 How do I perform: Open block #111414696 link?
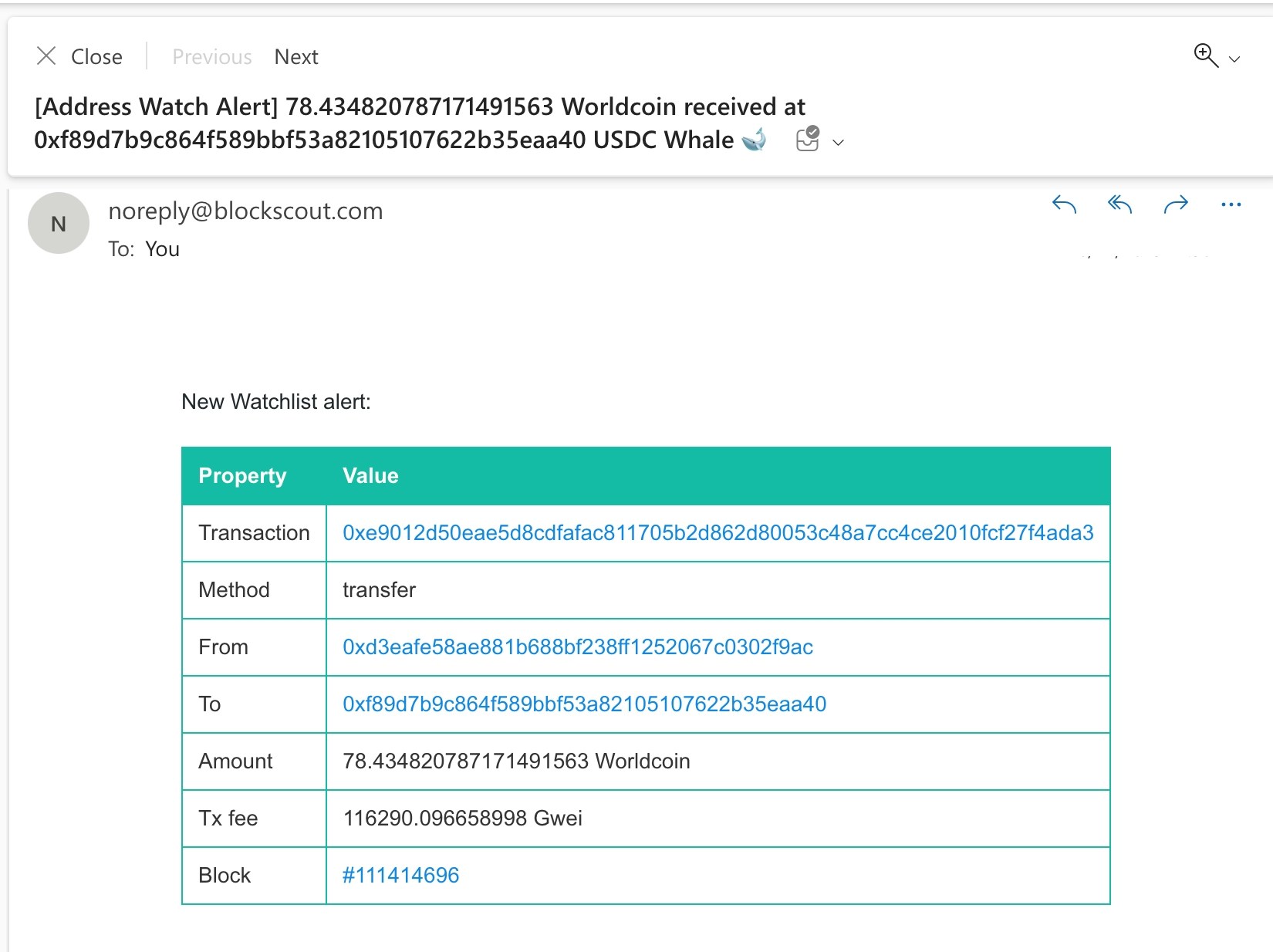(401, 875)
